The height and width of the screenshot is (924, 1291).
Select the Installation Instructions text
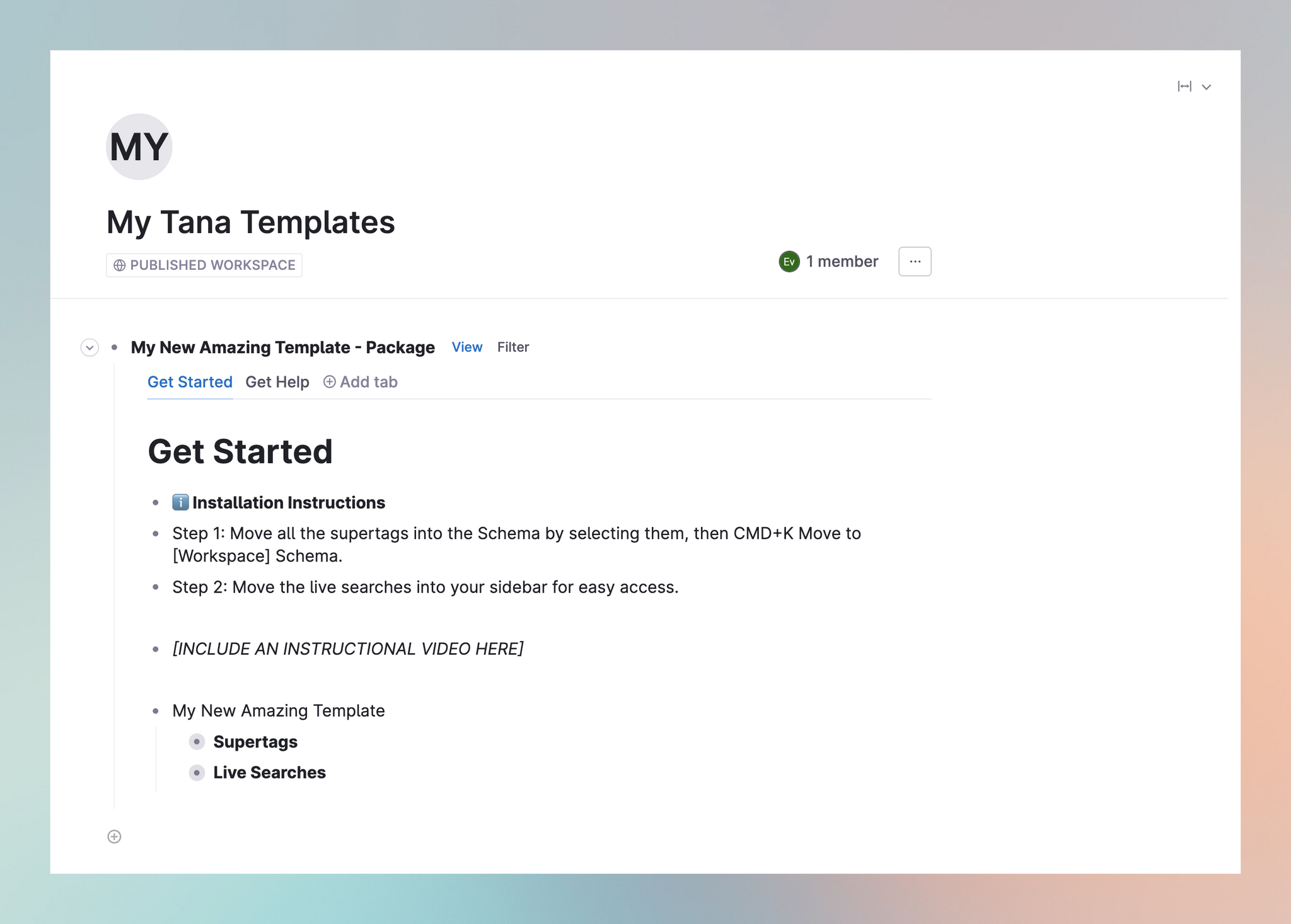tap(289, 503)
